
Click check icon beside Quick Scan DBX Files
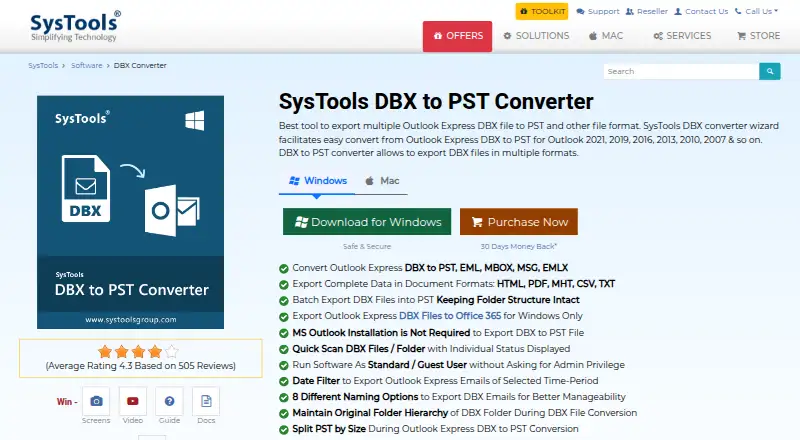coord(284,350)
